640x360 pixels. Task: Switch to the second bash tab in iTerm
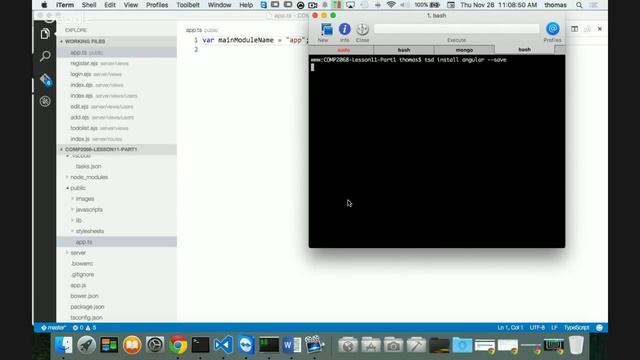pyautogui.click(x=524, y=50)
